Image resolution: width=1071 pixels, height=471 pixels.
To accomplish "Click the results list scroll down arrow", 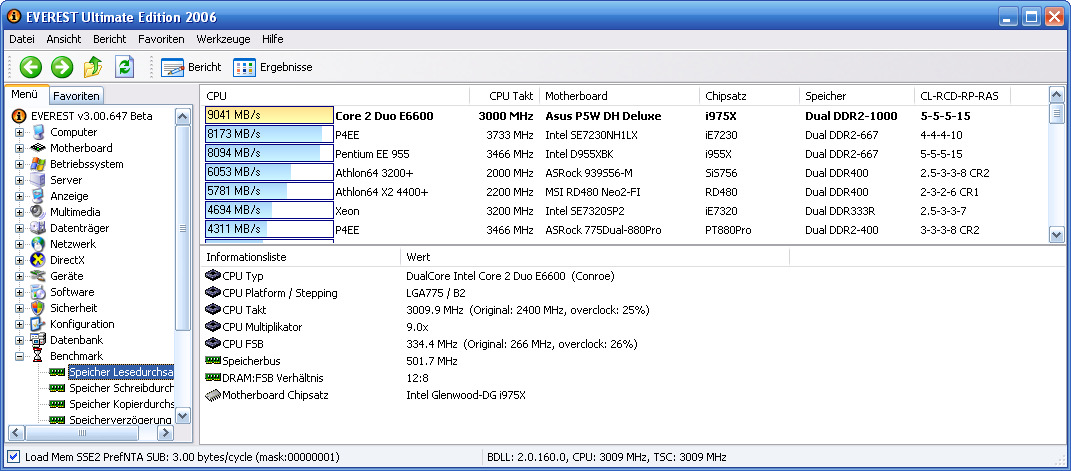I will [x=1057, y=234].
